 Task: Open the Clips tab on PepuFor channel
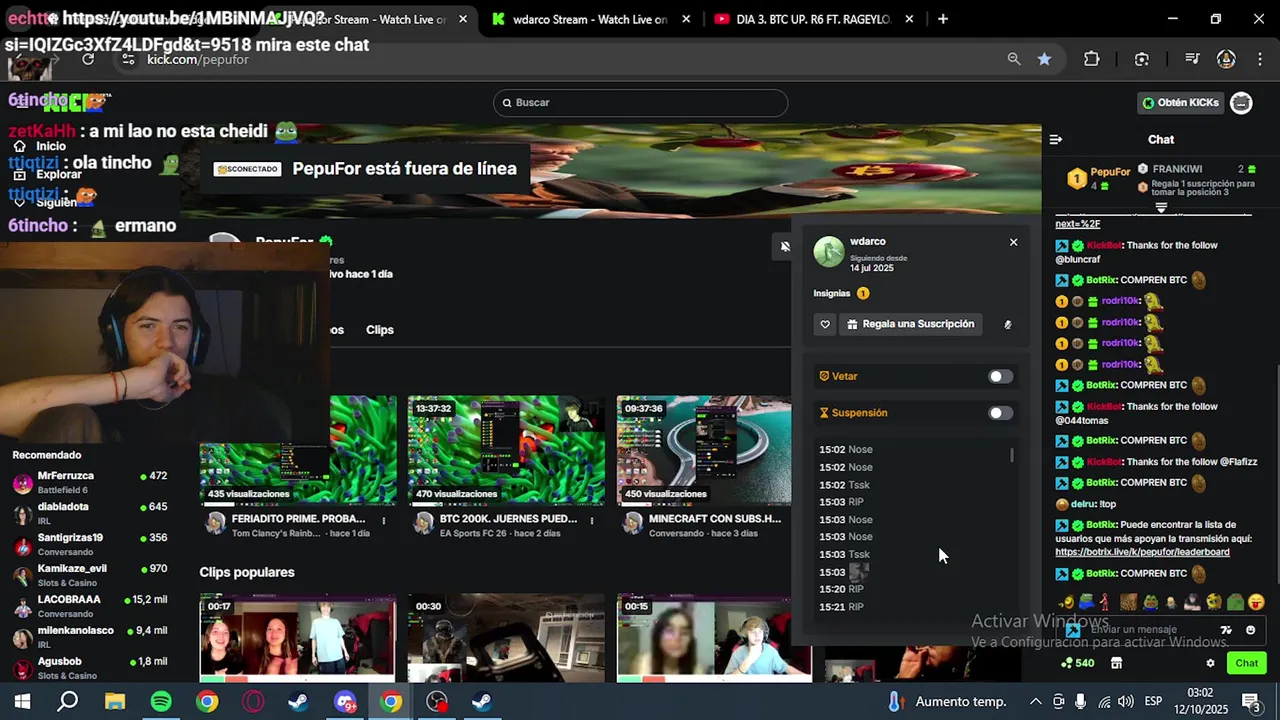[380, 330]
